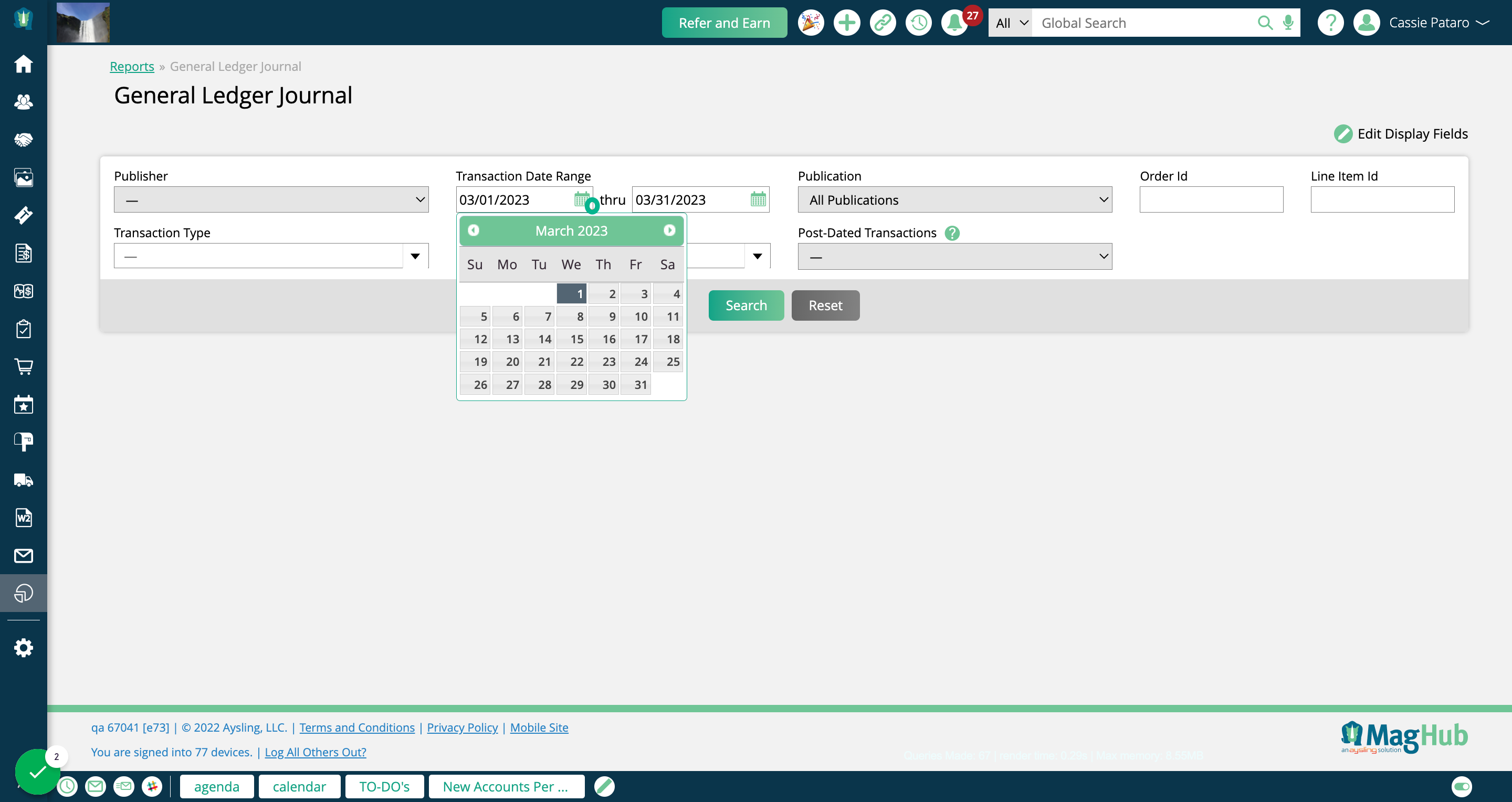This screenshot has width=1512, height=802.
Task: Open notifications bell with 27 badge
Action: pyautogui.click(x=954, y=23)
